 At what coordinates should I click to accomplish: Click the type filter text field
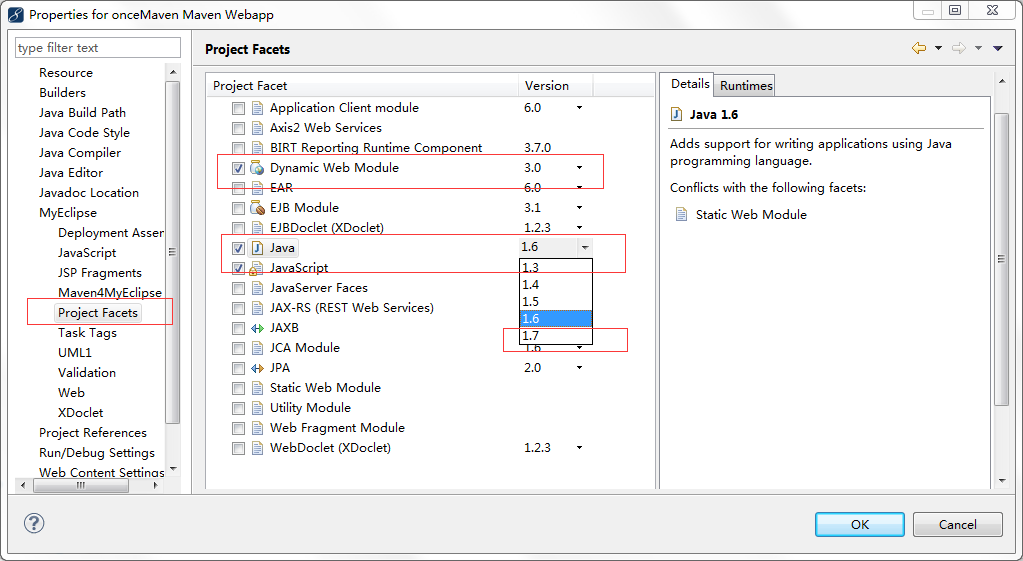[x=97, y=48]
